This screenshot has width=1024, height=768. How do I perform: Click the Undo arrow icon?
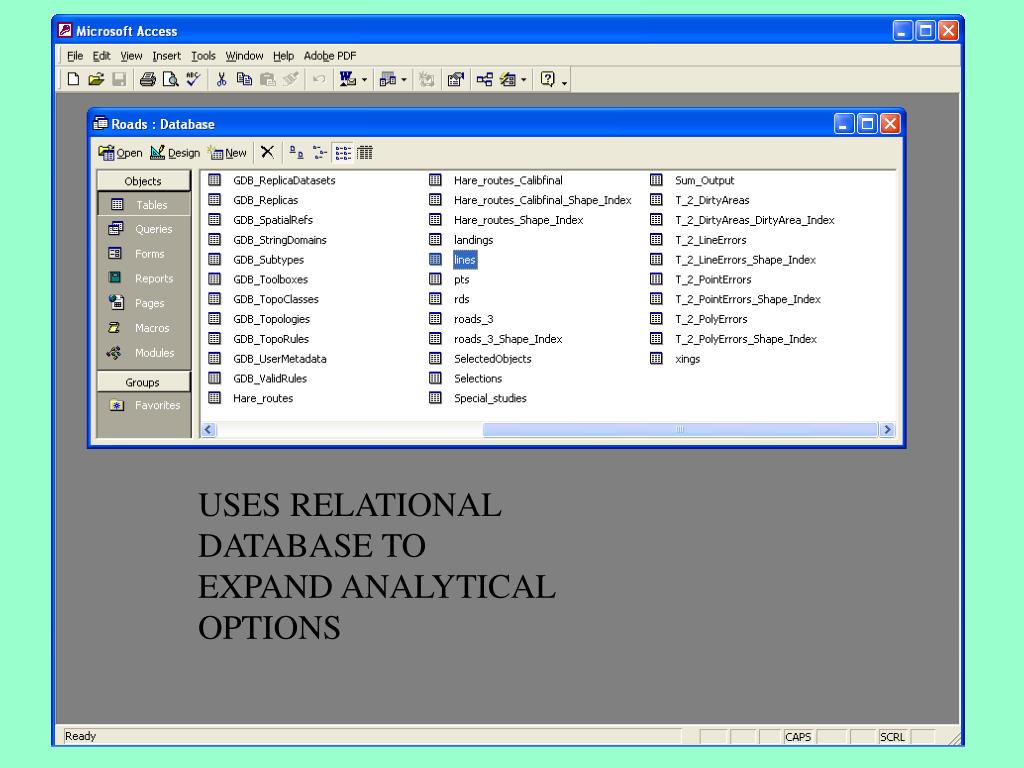[319, 80]
